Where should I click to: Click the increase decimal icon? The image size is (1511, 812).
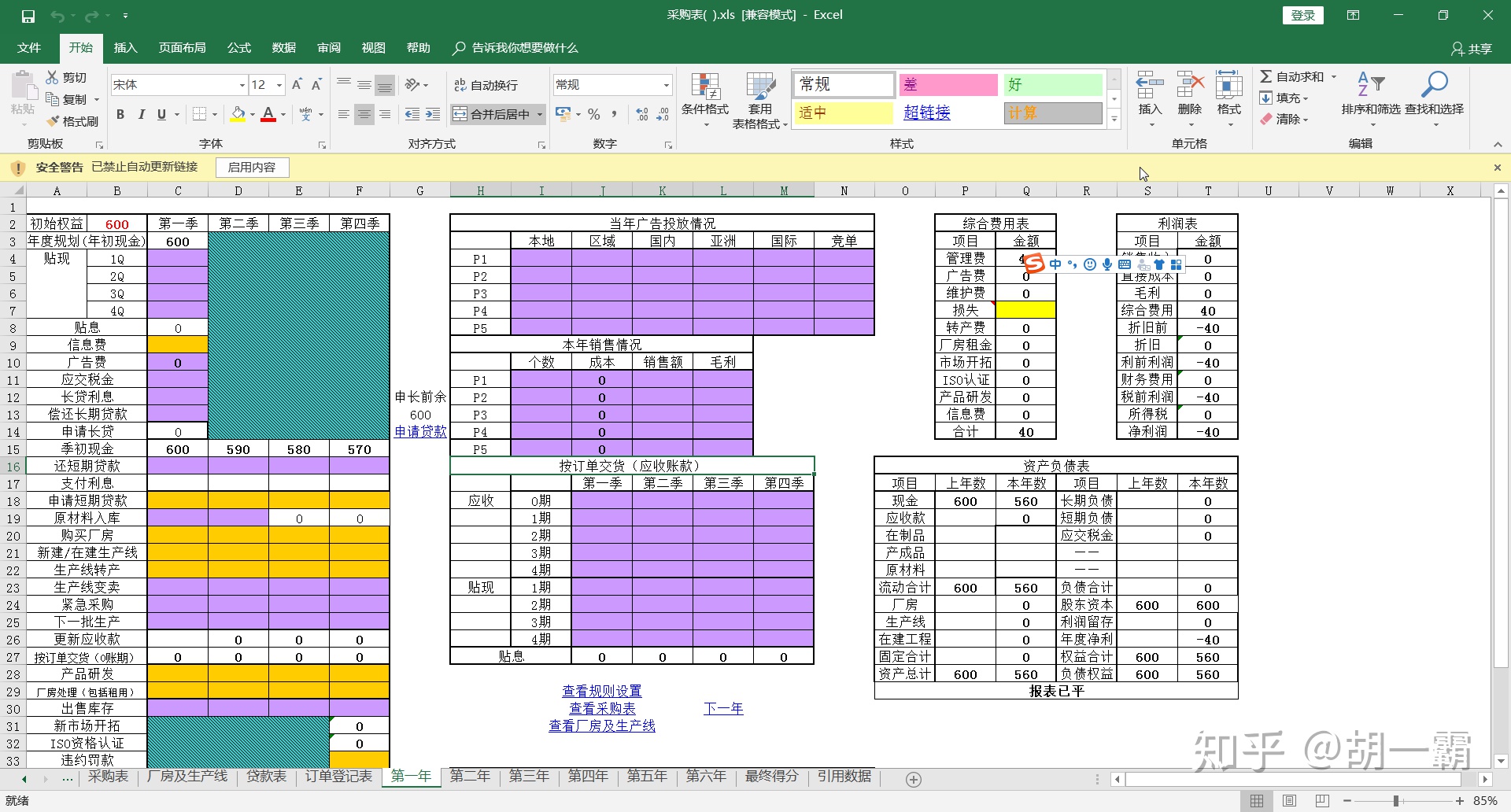[x=642, y=114]
